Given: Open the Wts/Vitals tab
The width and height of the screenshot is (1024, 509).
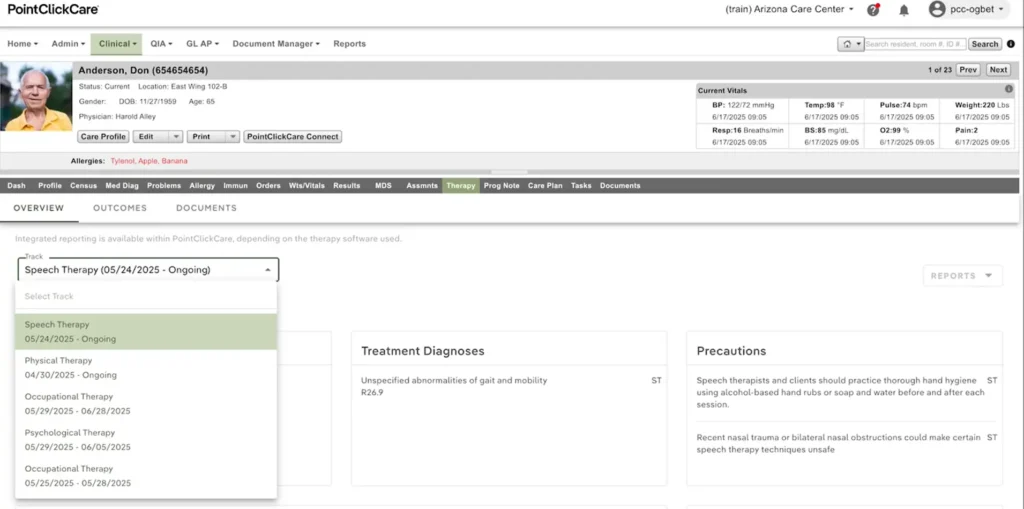Looking at the screenshot, I should (306, 186).
